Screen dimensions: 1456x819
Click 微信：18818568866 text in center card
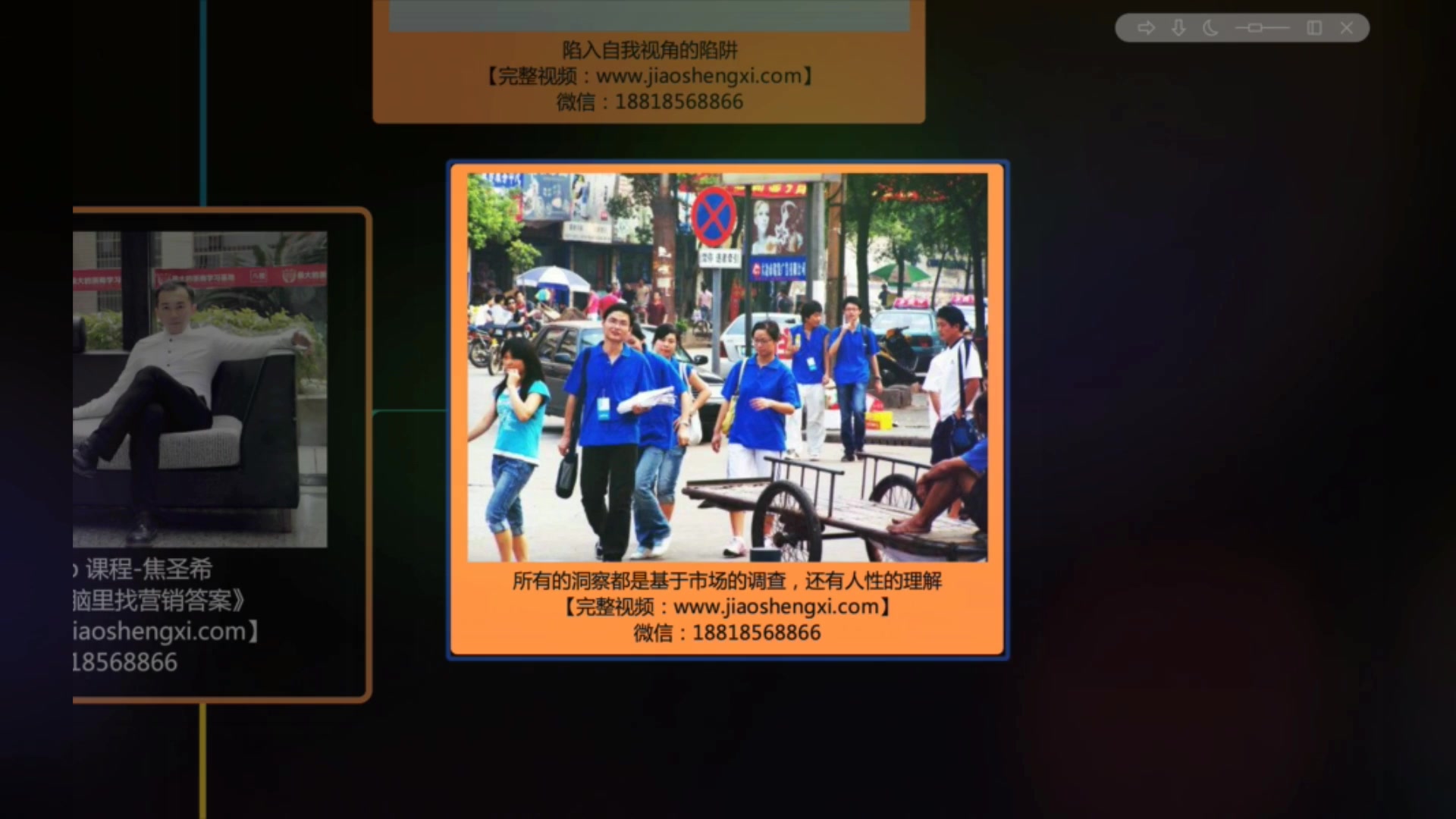[x=726, y=632]
